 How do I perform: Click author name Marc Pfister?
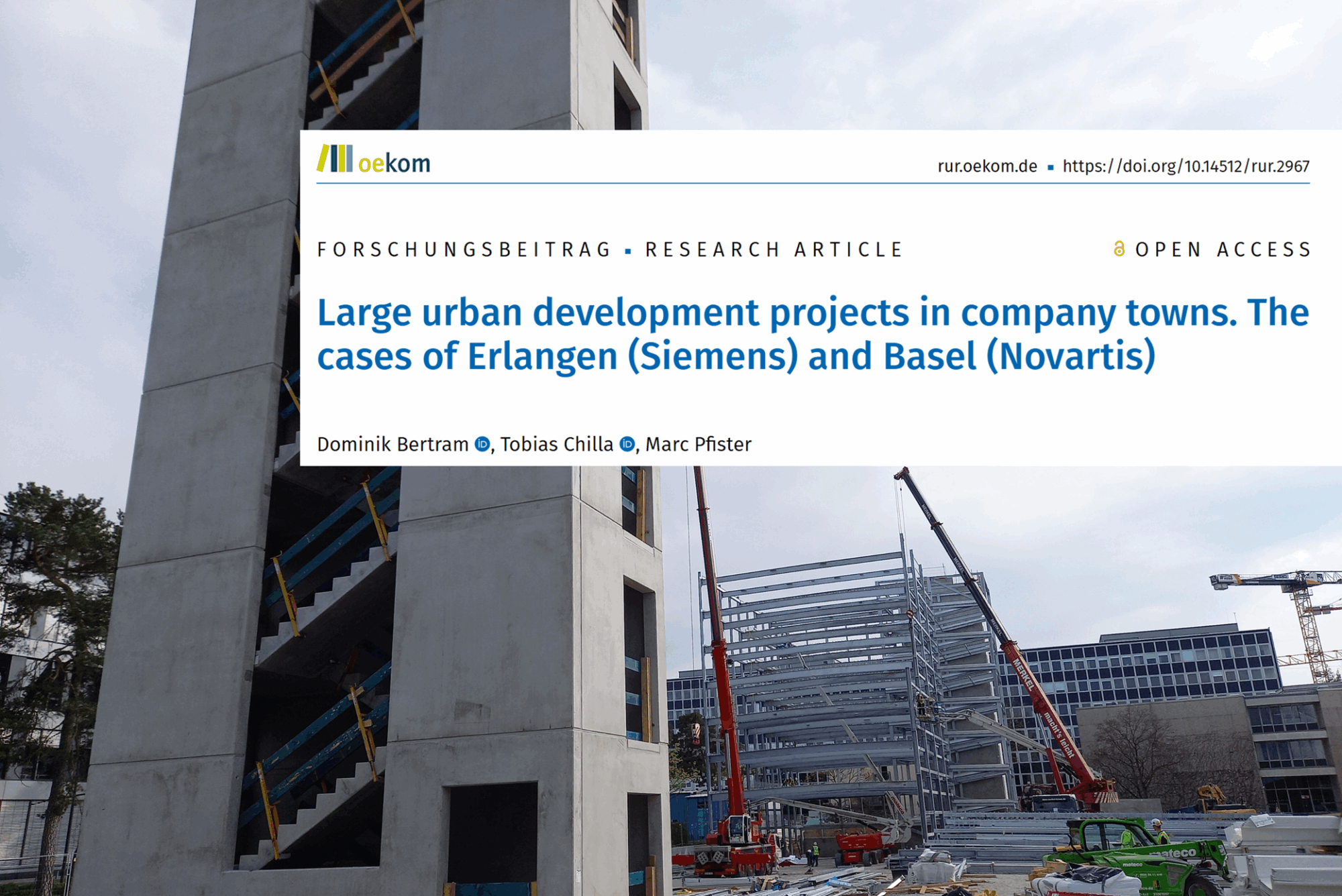[698, 444]
